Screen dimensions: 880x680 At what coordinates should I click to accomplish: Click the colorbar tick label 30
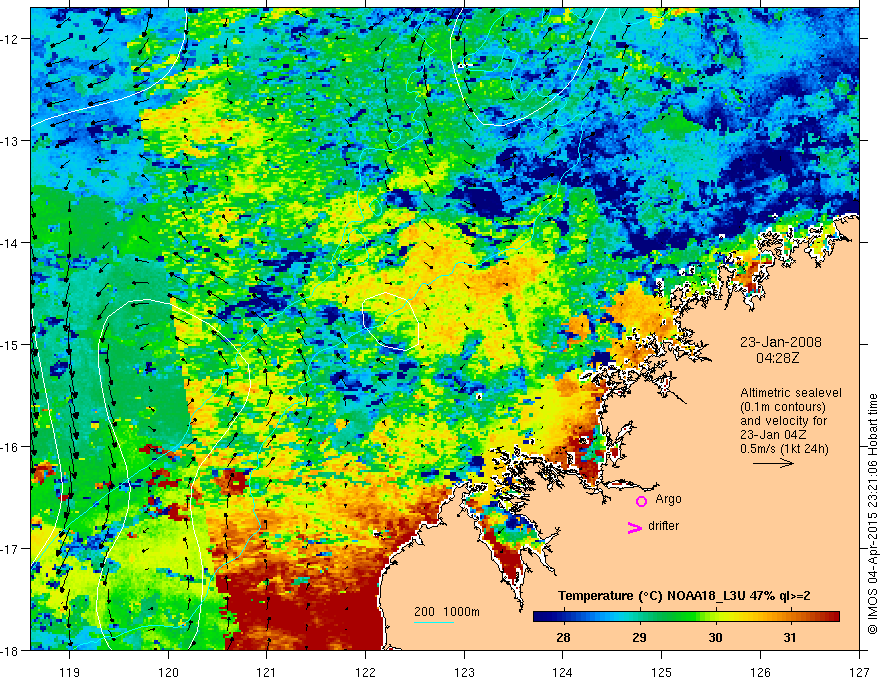[715, 637]
